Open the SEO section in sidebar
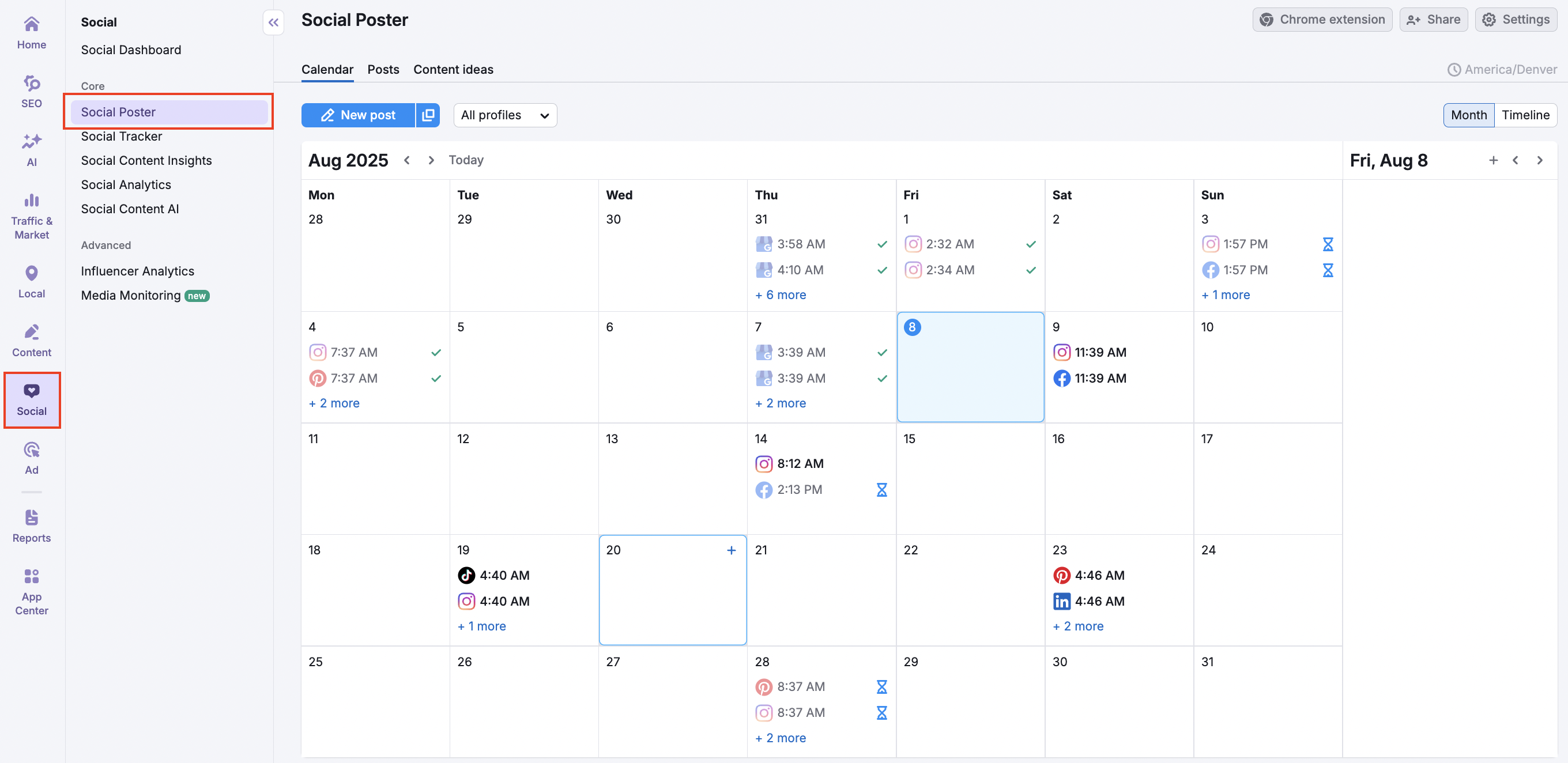Screen dimensions: 1568x763 (31, 91)
